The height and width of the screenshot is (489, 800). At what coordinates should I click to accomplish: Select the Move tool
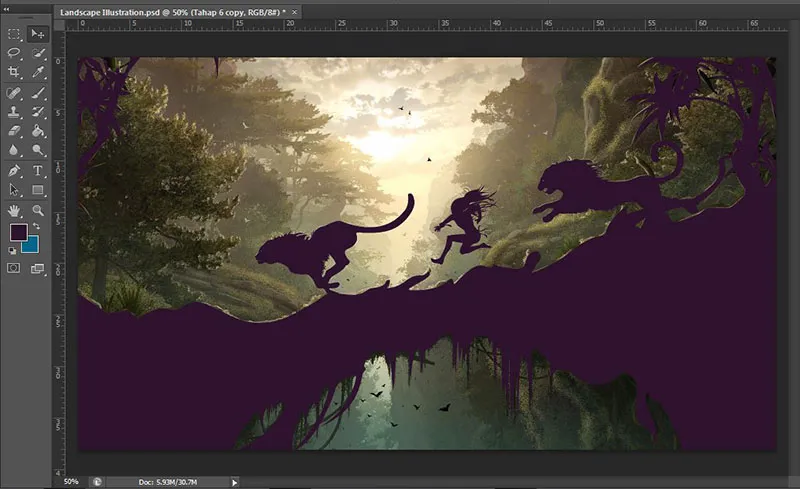click(x=38, y=34)
